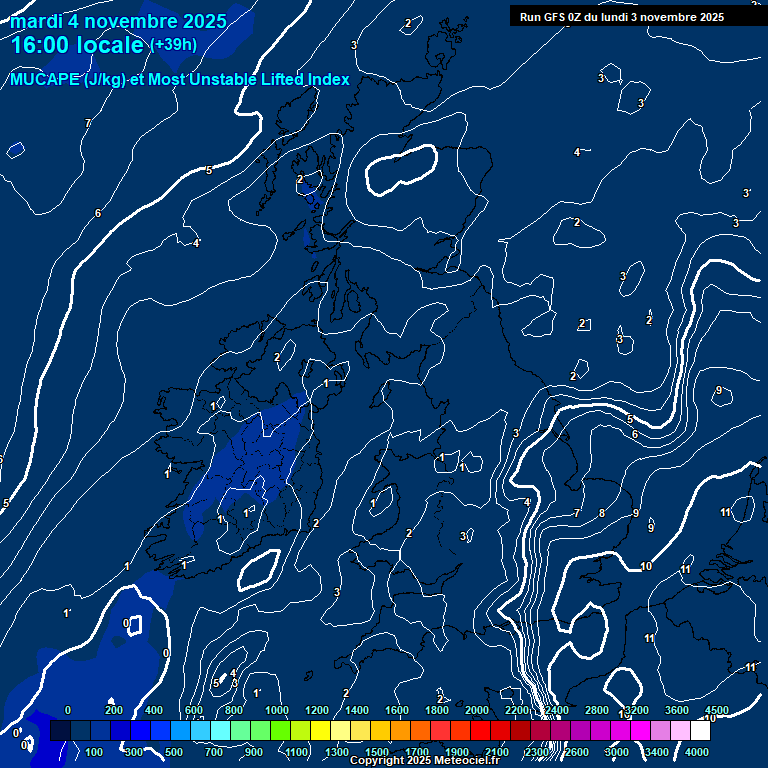The image size is (768, 768).
Task: Click the '3200' legend label
Action: [637, 710]
